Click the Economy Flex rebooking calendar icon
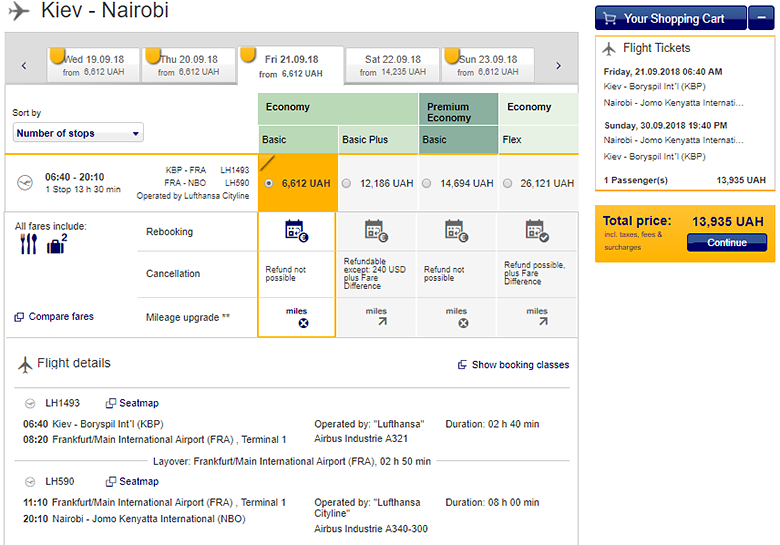This screenshot has width=780, height=545. pyautogui.click(x=537, y=231)
